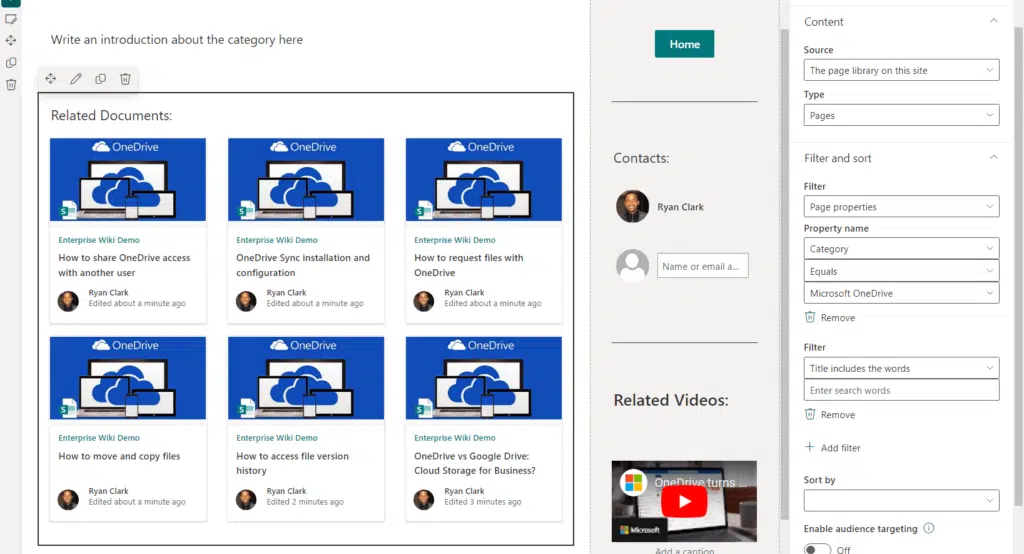Click the duplicate web part icon in the floating toolbar
This screenshot has width=1024, height=554.
[101, 78]
